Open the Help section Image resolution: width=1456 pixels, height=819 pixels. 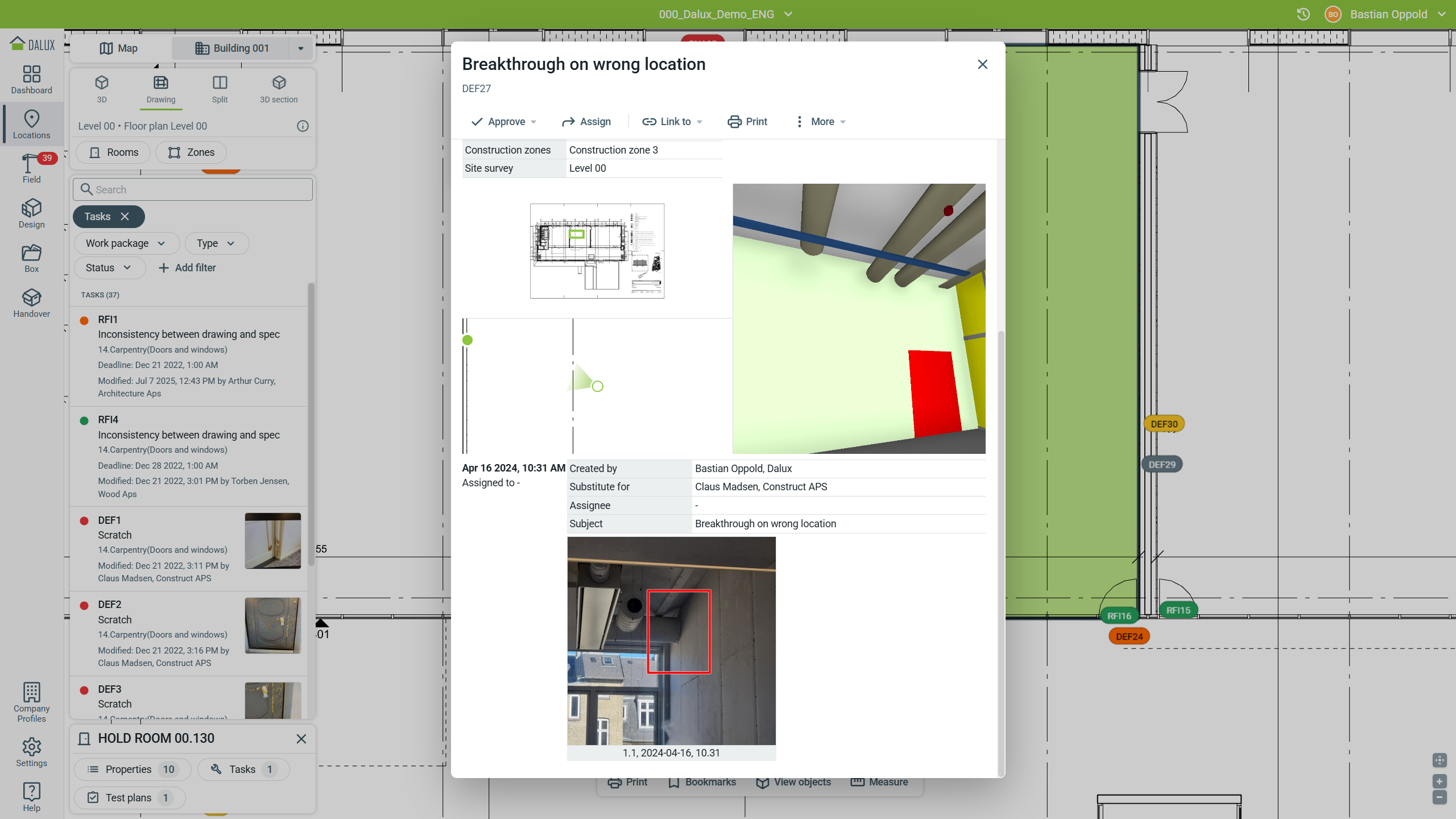click(x=32, y=797)
